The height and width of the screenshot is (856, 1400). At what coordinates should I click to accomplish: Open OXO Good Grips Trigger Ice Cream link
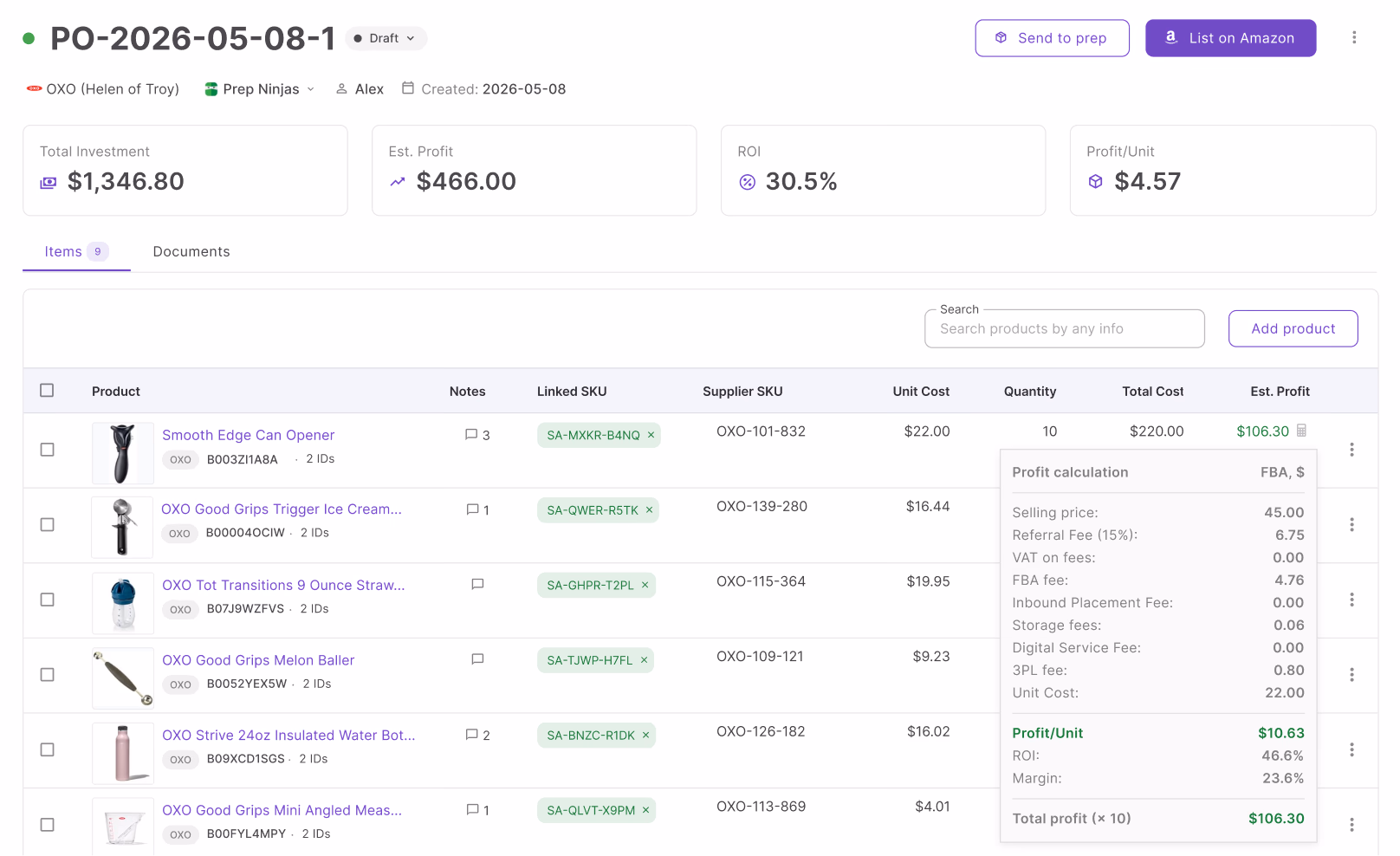point(282,509)
